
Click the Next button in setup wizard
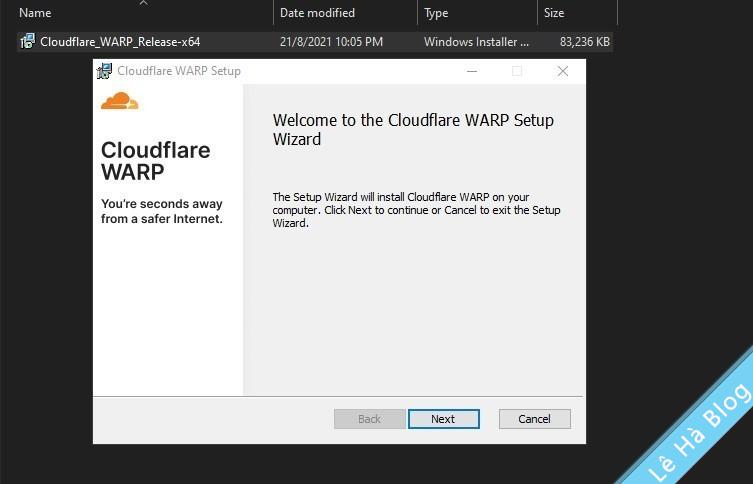pyautogui.click(x=443, y=419)
